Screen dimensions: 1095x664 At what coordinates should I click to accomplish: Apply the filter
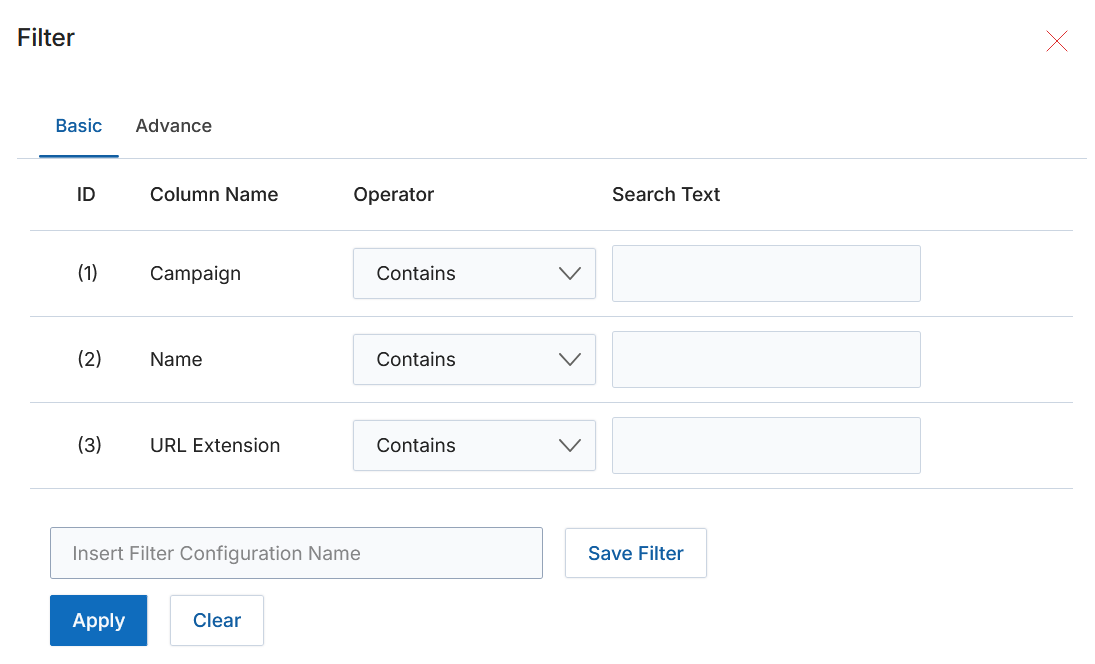click(x=98, y=620)
